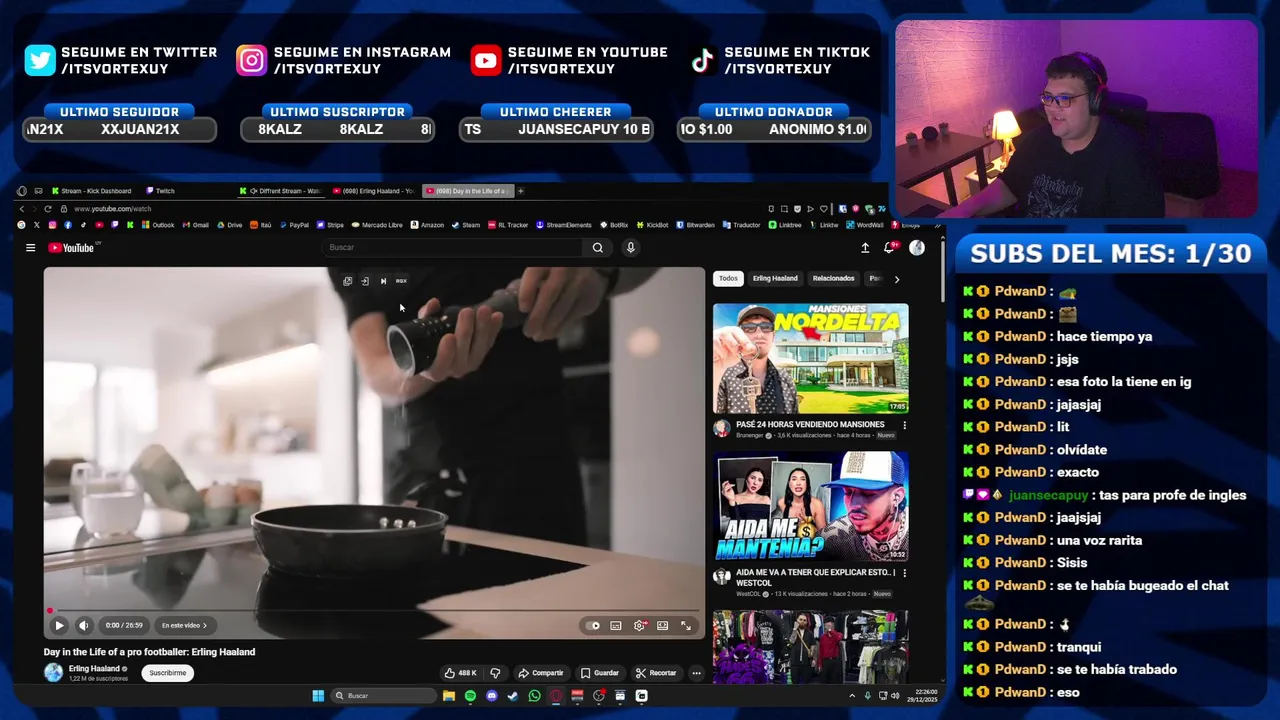
Task: Reload the page with browser refresh icon
Action: coord(47,209)
